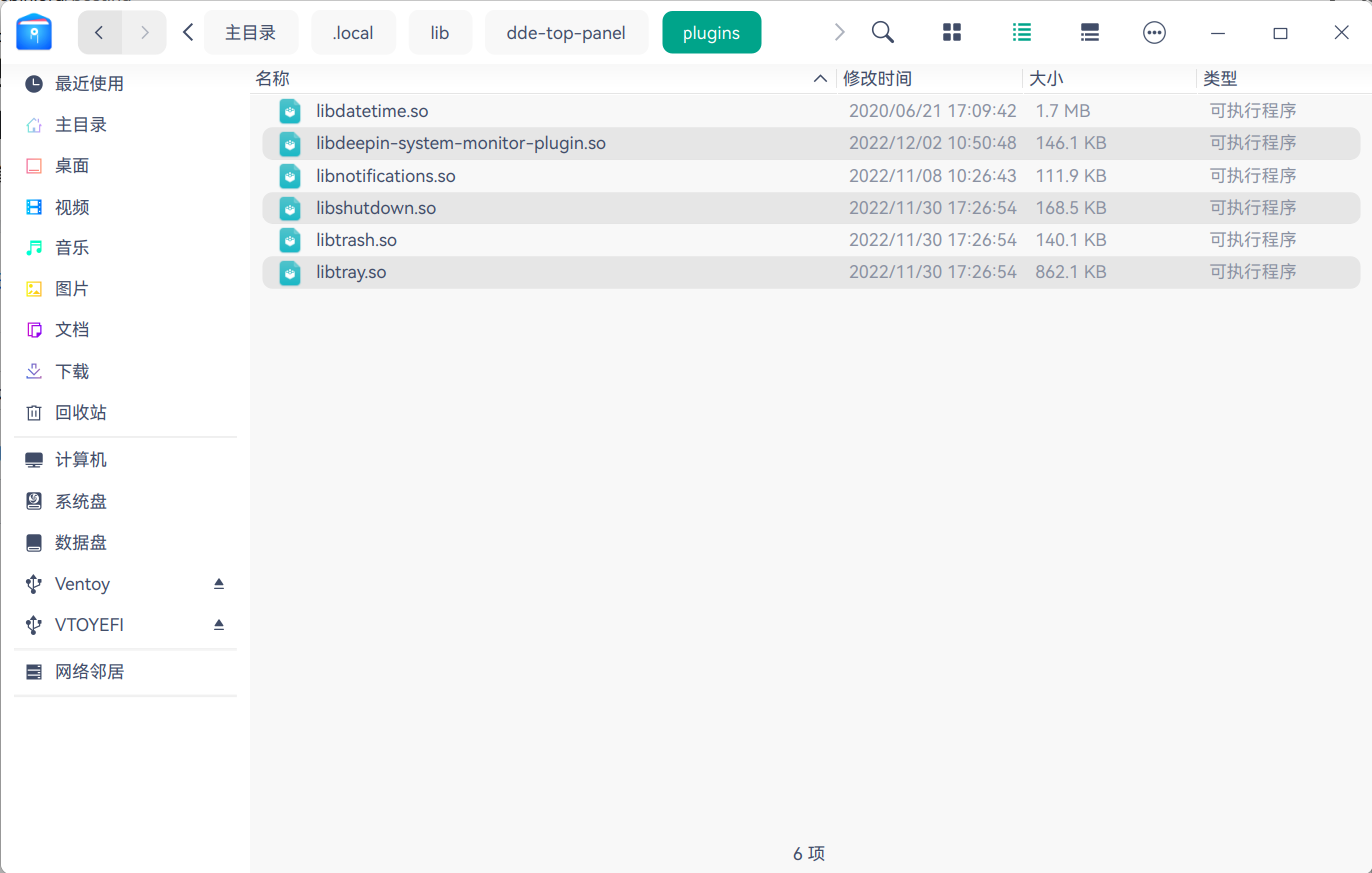Eject the Ventoy drive
Viewport: 1372px width, 873px height.
tap(219, 584)
